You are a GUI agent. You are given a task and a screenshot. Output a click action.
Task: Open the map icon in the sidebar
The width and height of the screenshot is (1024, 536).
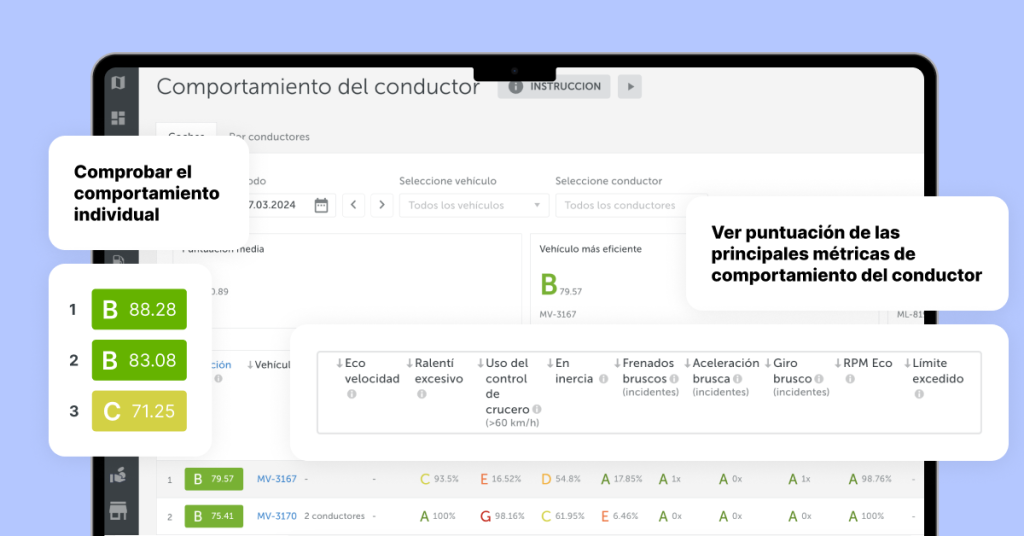click(118, 83)
